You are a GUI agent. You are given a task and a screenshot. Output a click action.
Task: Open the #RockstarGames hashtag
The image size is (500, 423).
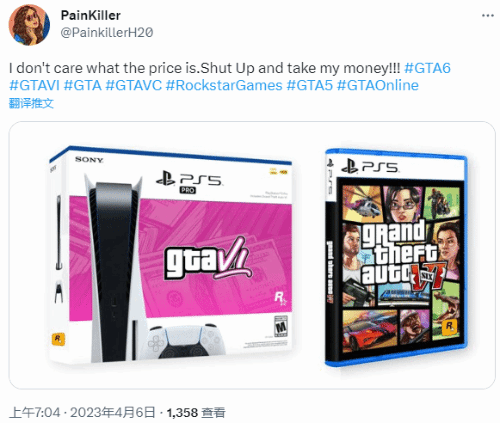(x=224, y=85)
